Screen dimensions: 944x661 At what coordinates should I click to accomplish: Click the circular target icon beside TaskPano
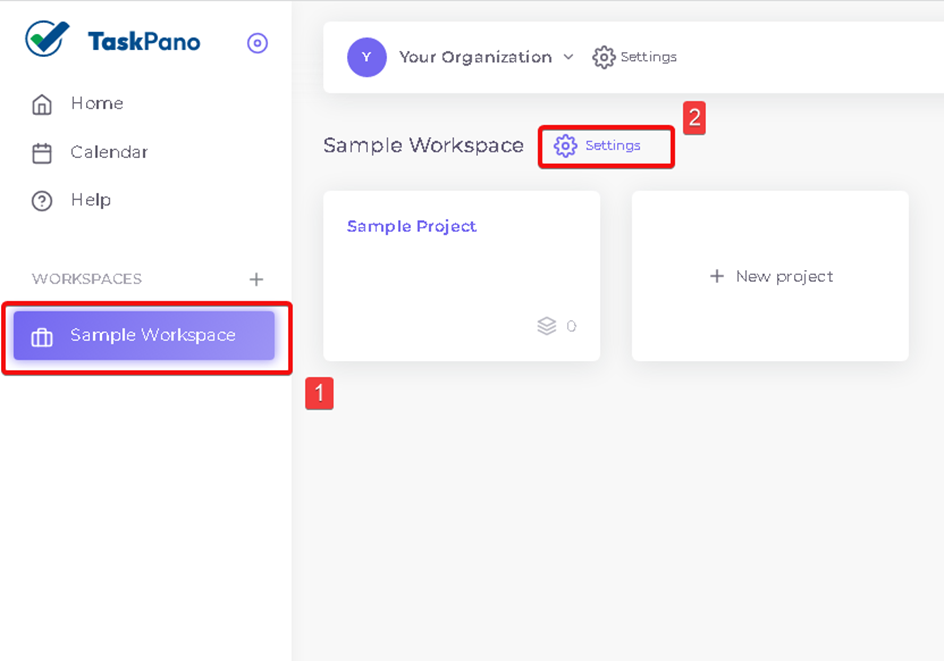click(x=258, y=43)
